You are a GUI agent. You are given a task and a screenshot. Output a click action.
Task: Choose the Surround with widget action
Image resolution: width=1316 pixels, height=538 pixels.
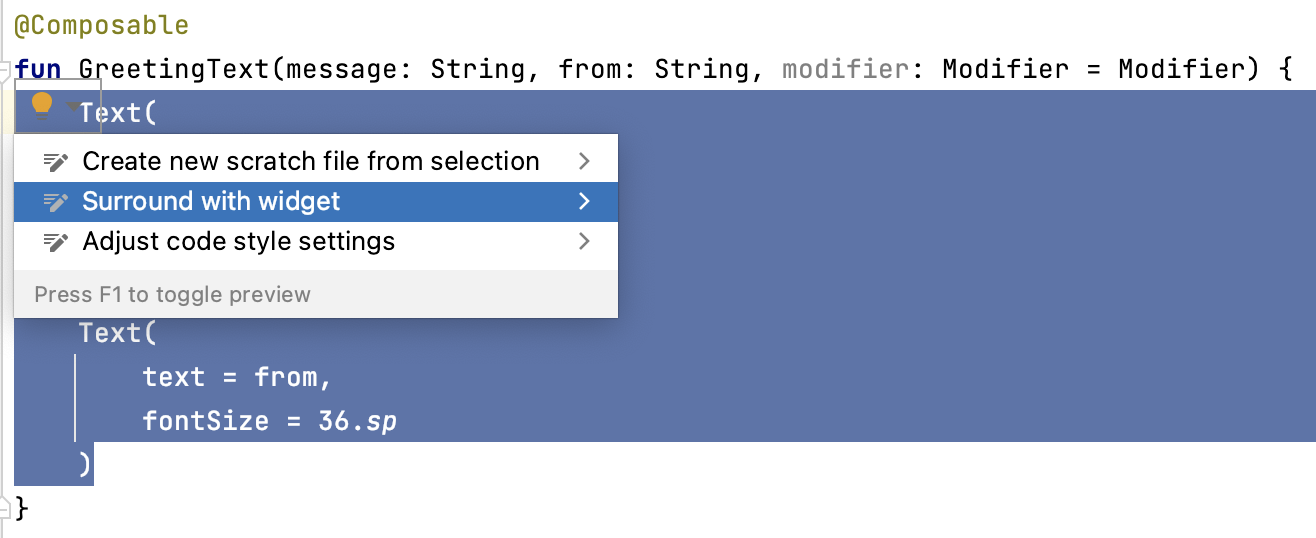point(211,201)
